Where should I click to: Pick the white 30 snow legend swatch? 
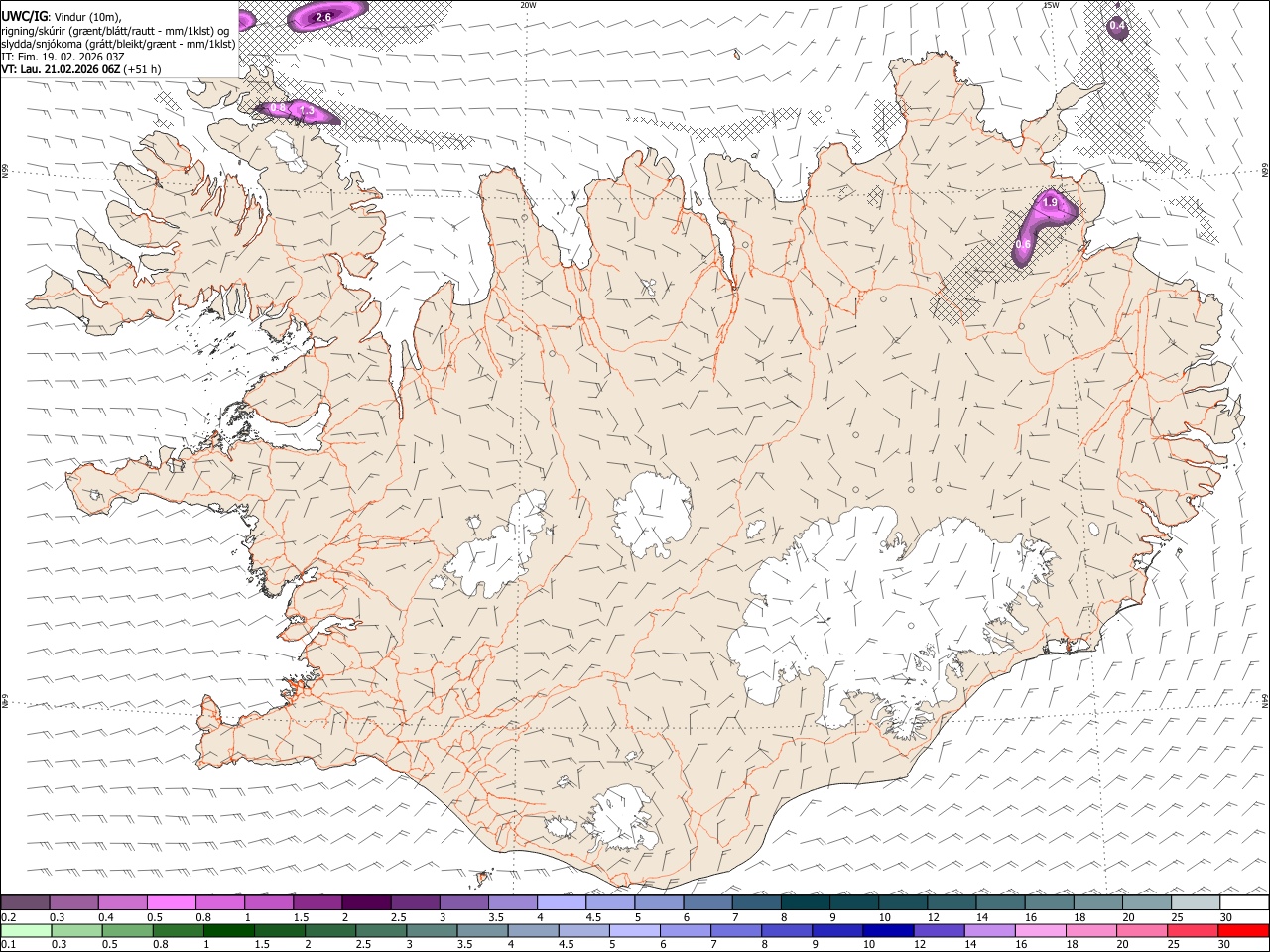pyautogui.click(x=1243, y=903)
